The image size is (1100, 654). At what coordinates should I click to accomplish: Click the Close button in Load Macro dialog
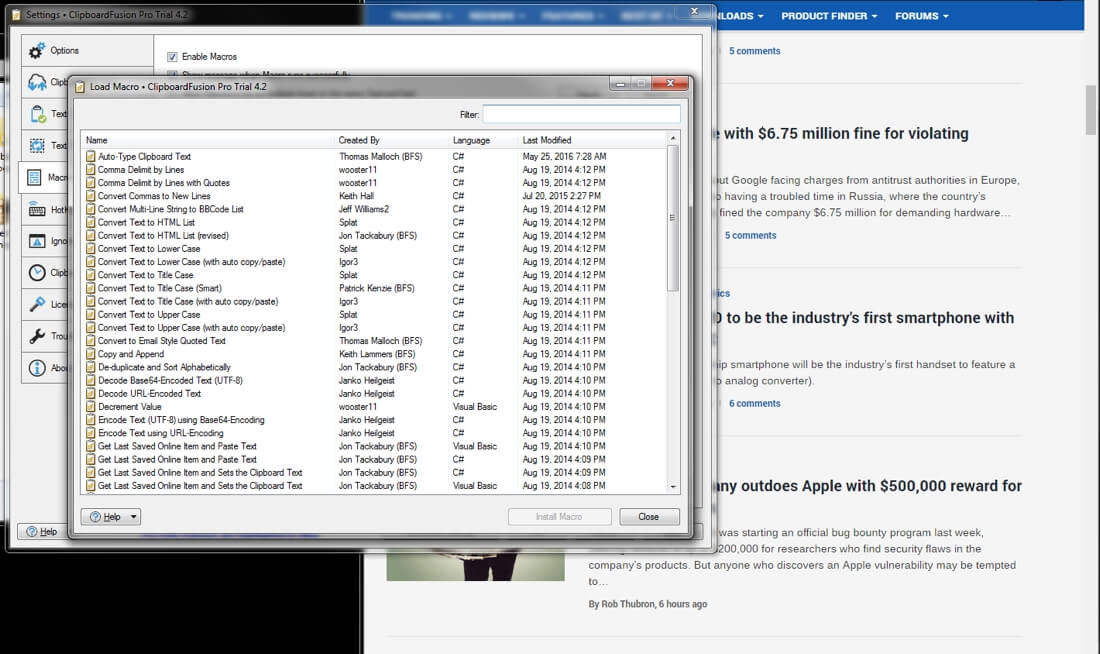pos(649,517)
